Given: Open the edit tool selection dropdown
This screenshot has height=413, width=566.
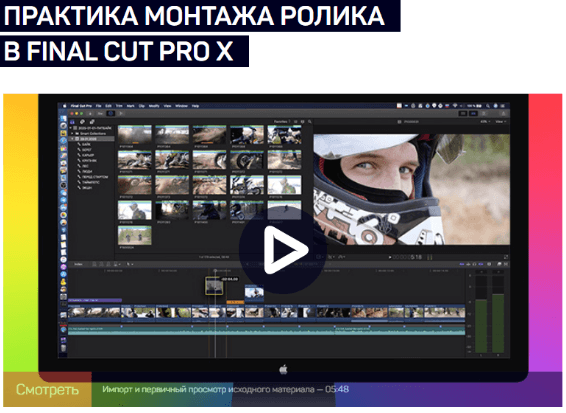Looking at the screenshot, I should (x=129, y=264).
